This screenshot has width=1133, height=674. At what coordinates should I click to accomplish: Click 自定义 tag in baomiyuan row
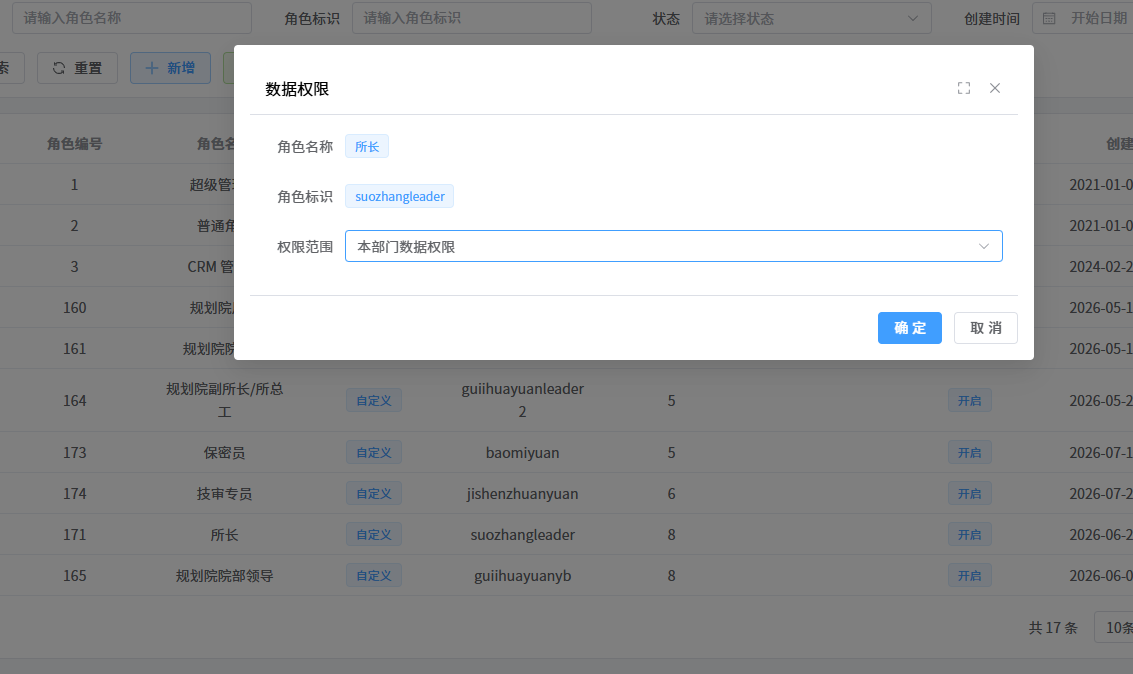[x=374, y=453]
